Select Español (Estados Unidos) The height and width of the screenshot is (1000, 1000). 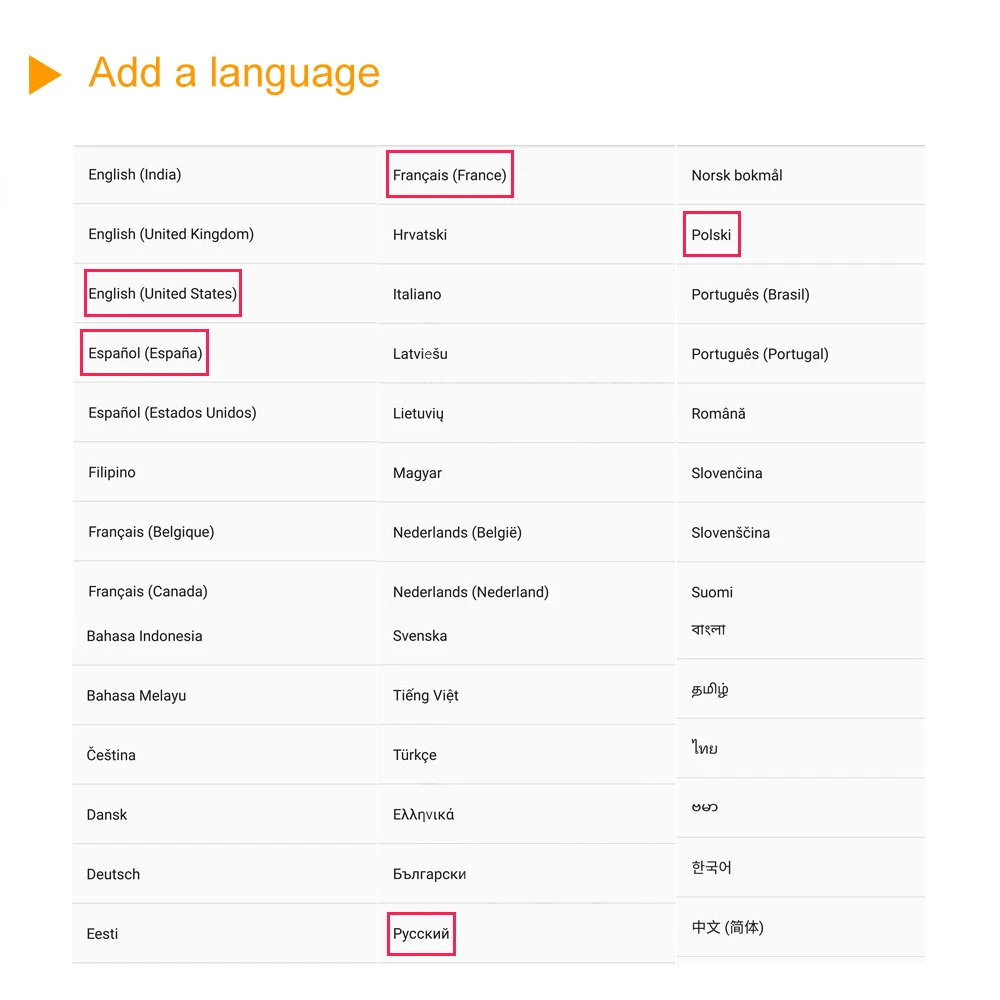pyautogui.click(x=172, y=413)
